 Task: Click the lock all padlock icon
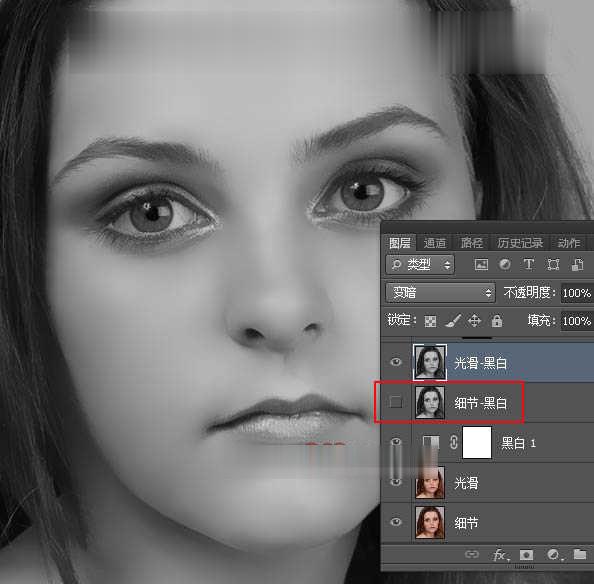[497, 321]
